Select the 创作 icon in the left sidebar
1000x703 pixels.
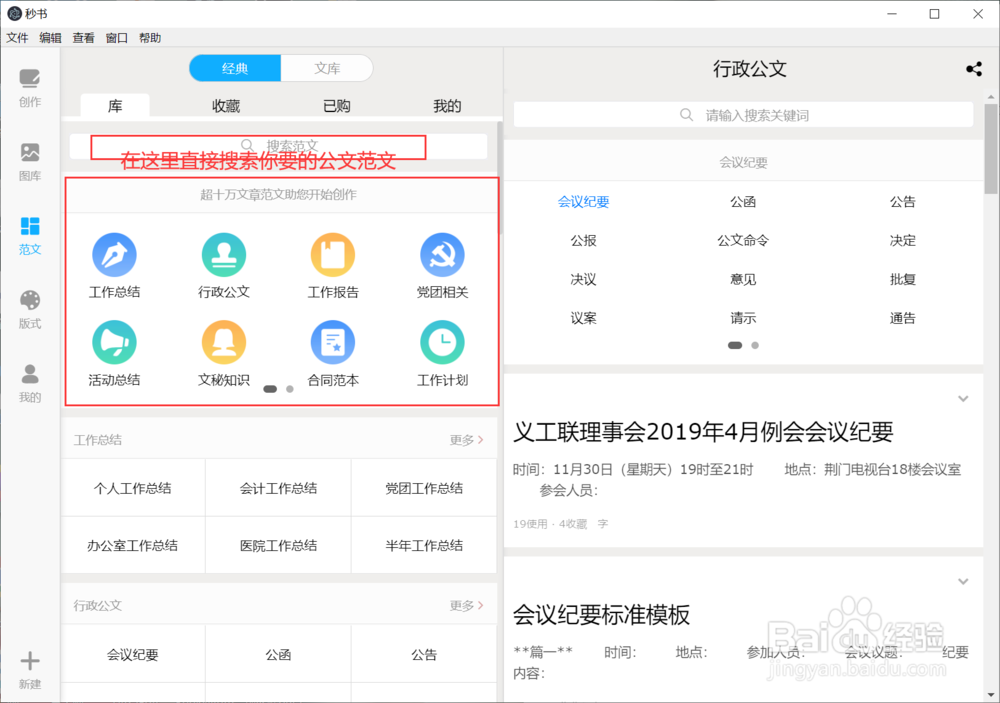[29, 85]
